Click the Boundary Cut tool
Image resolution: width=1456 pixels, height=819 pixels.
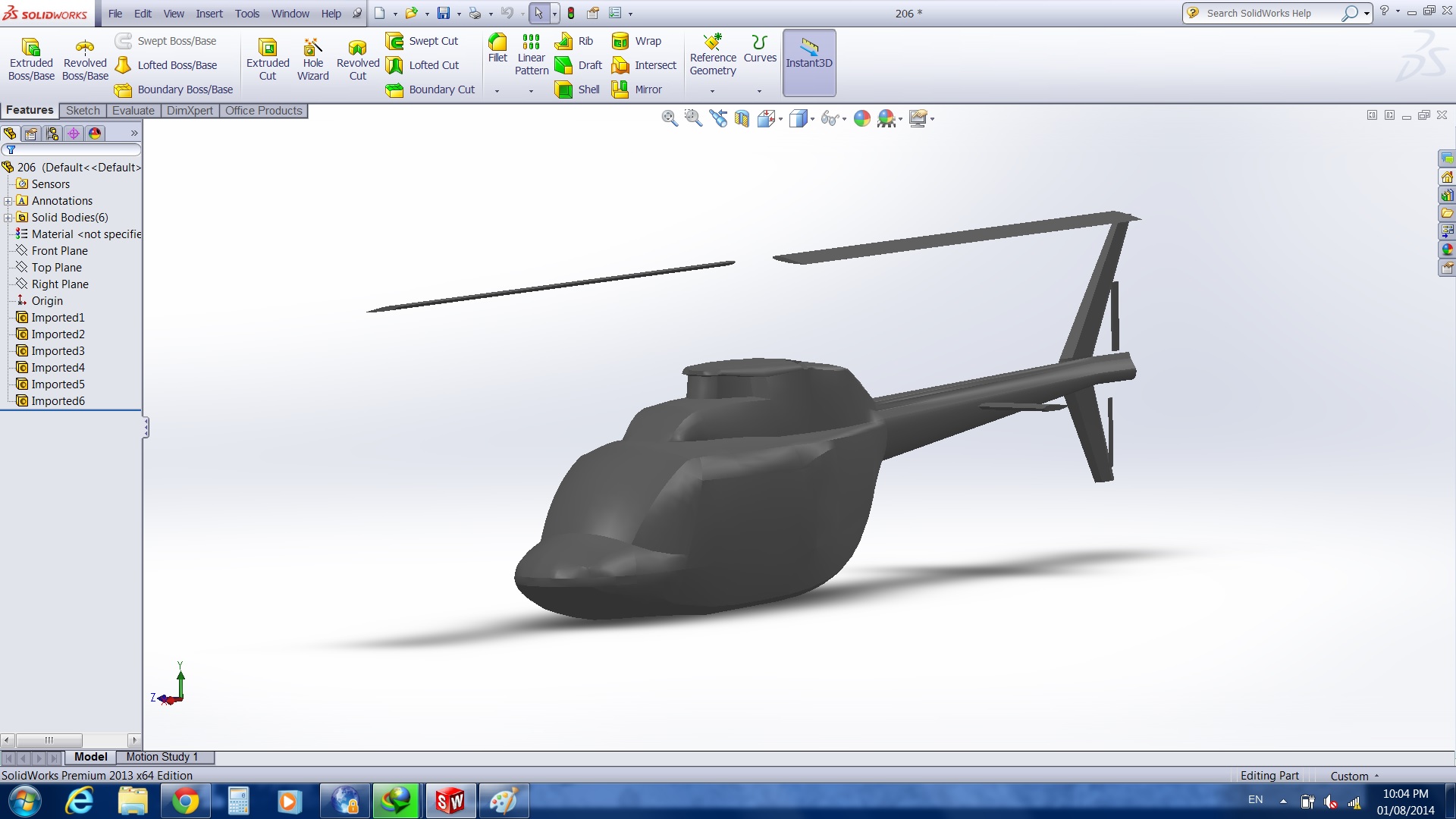(x=430, y=89)
